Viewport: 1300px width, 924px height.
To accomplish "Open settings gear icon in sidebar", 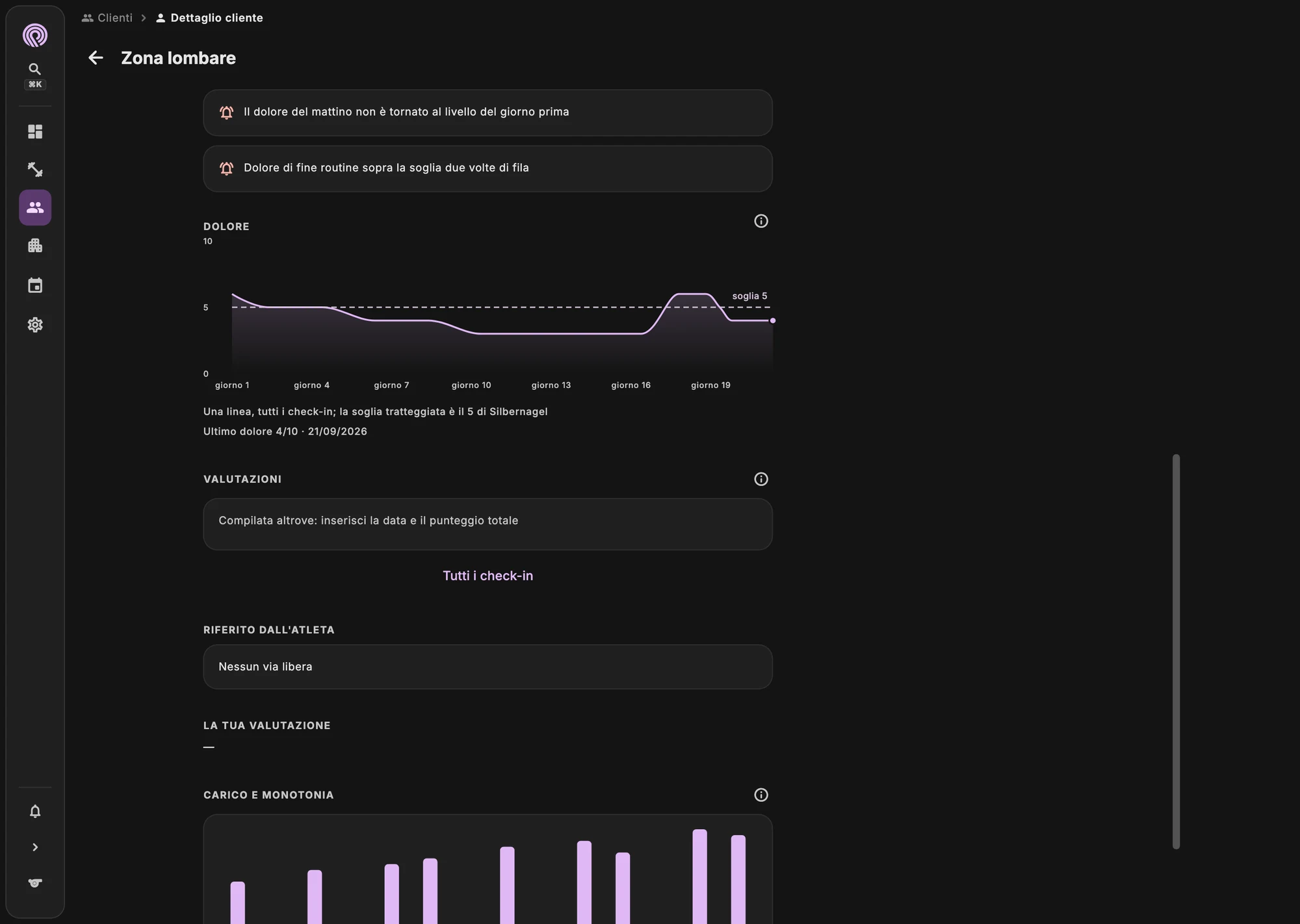I will [35, 325].
